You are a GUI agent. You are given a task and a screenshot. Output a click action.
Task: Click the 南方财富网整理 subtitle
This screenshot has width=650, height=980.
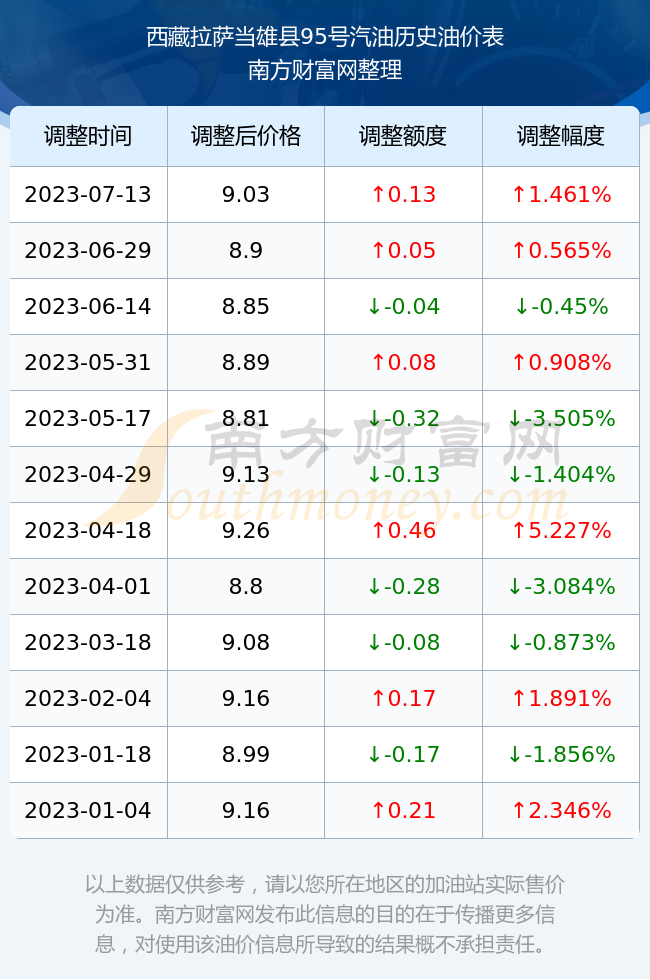click(x=325, y=69)
